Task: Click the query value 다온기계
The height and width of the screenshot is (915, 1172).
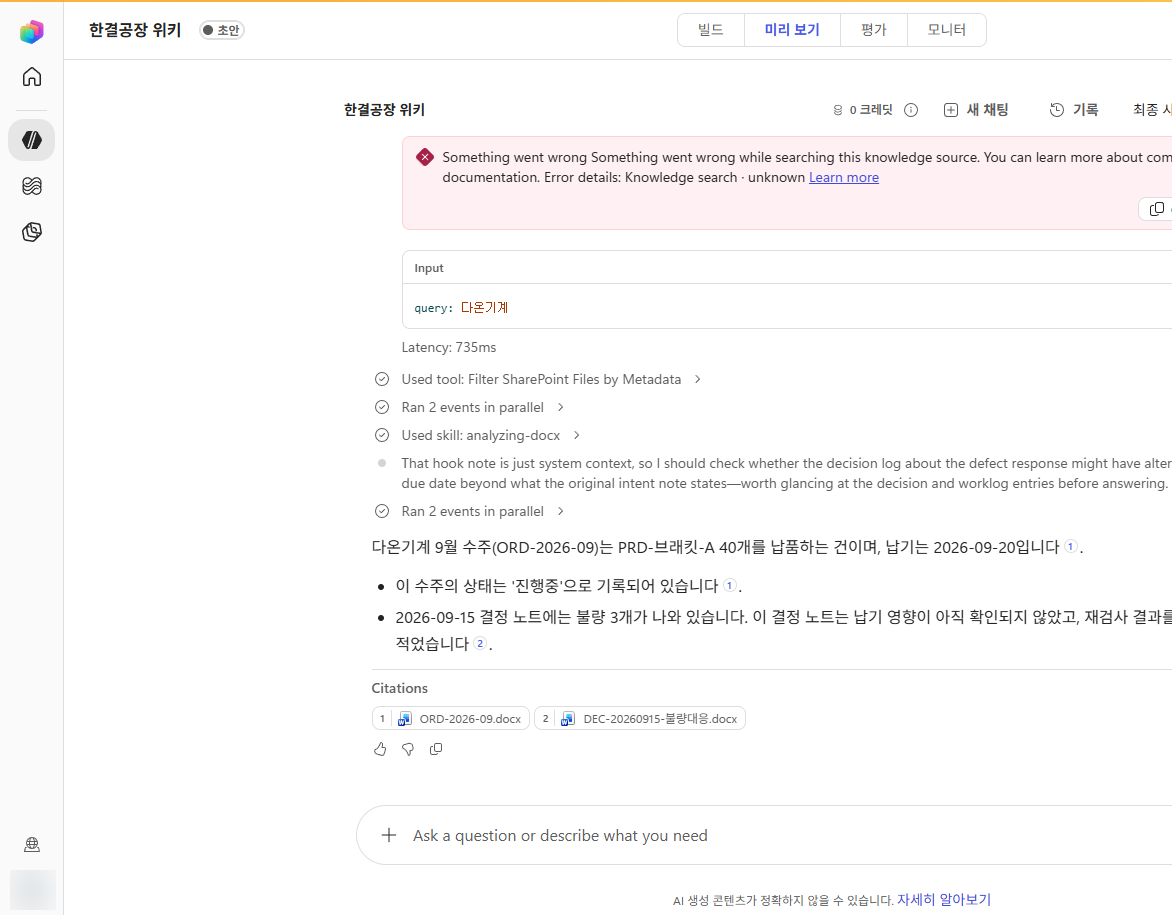Action: (x=484, y=307)
